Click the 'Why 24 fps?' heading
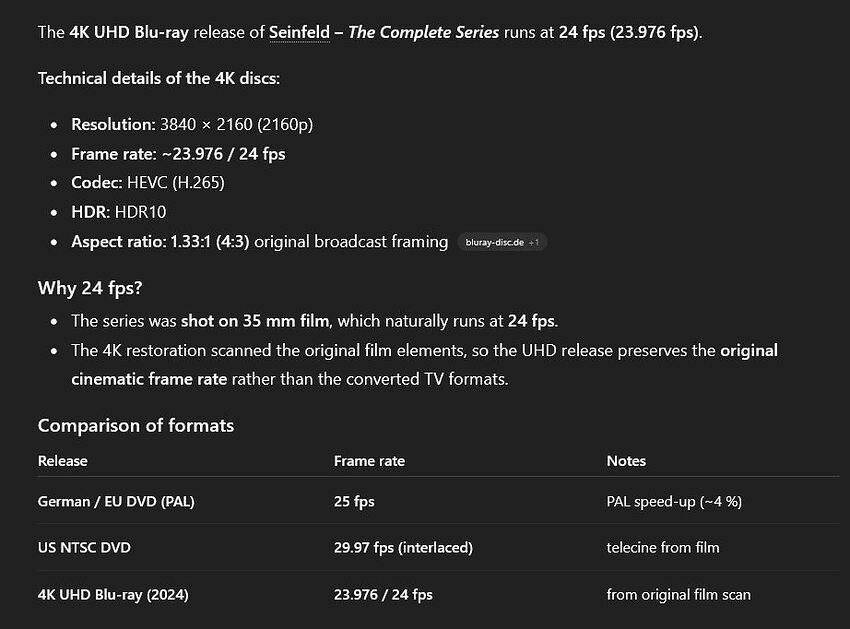 tap(90, 289)
